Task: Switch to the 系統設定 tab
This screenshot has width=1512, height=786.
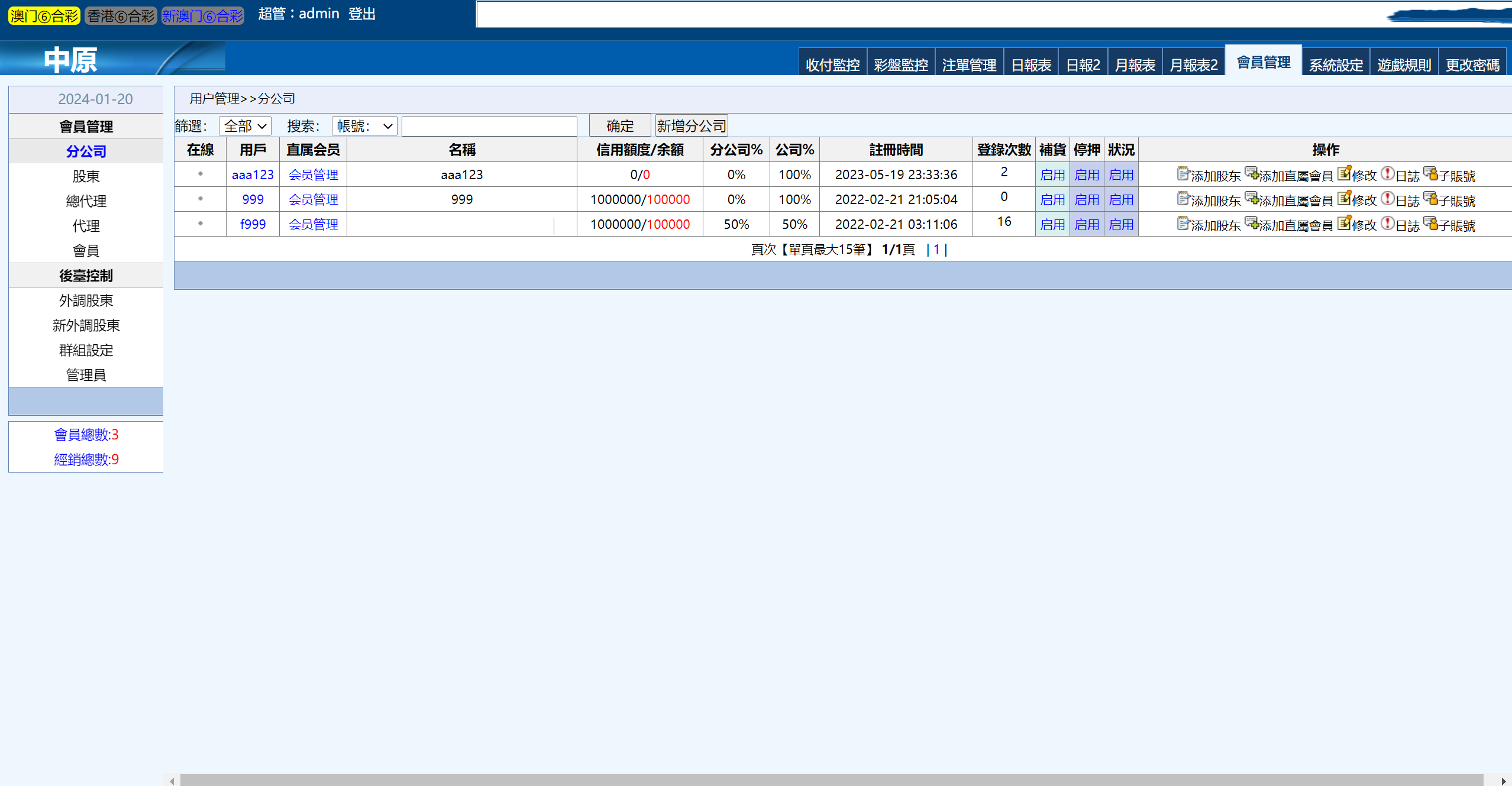Action: point(1335,64)
